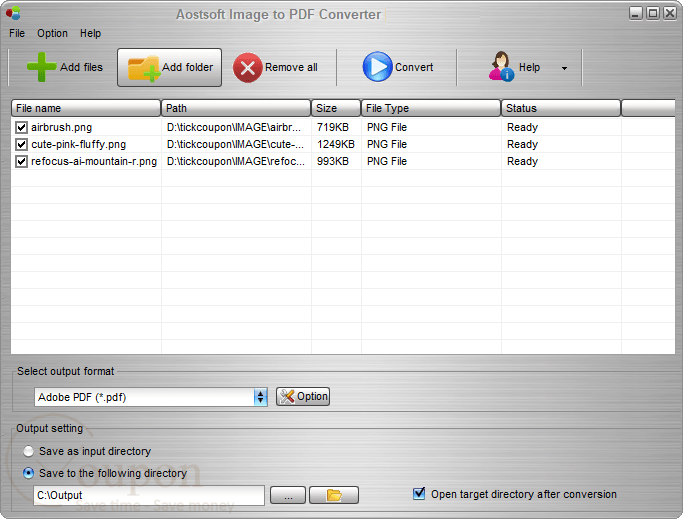This screenshot has height=519, width=683.
Task: Sort by File name column header
Action: click(86, 108)
